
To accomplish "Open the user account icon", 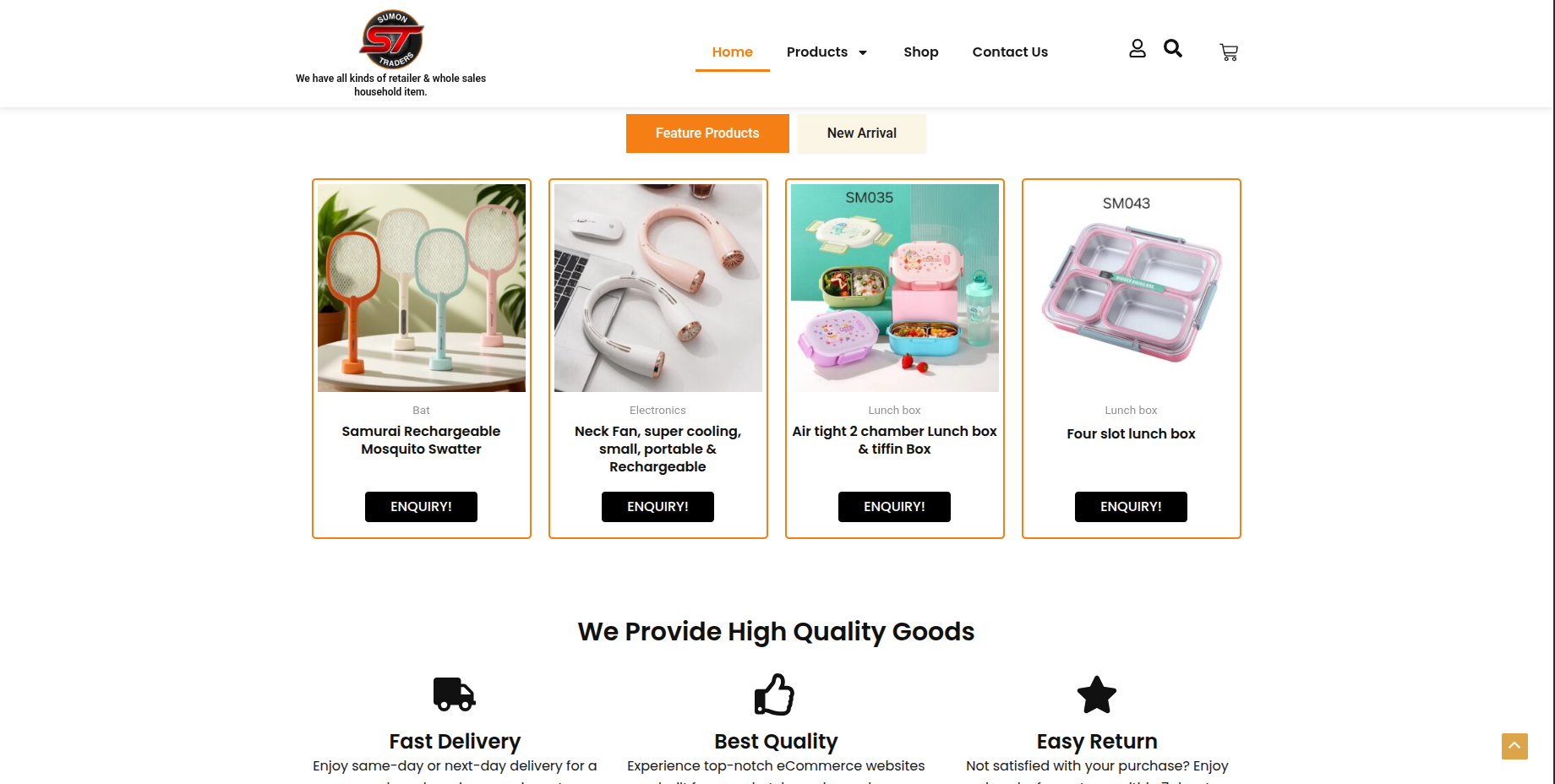I will pyautogui.click(x=1138, y=49).
